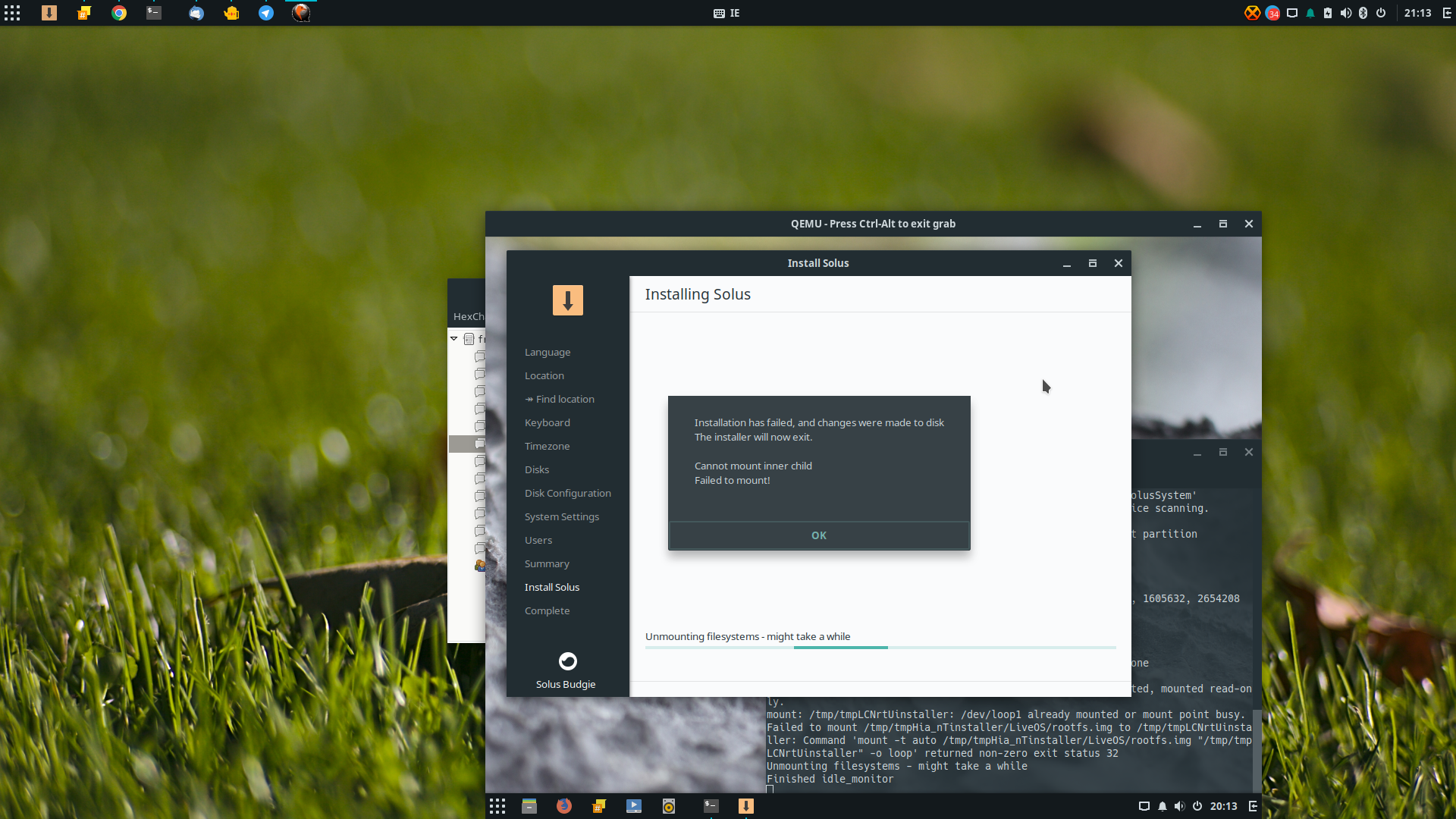Open HexChat from the guest taskbar
Viewport: 1456px width, 819px height.
tap(599, 806)
